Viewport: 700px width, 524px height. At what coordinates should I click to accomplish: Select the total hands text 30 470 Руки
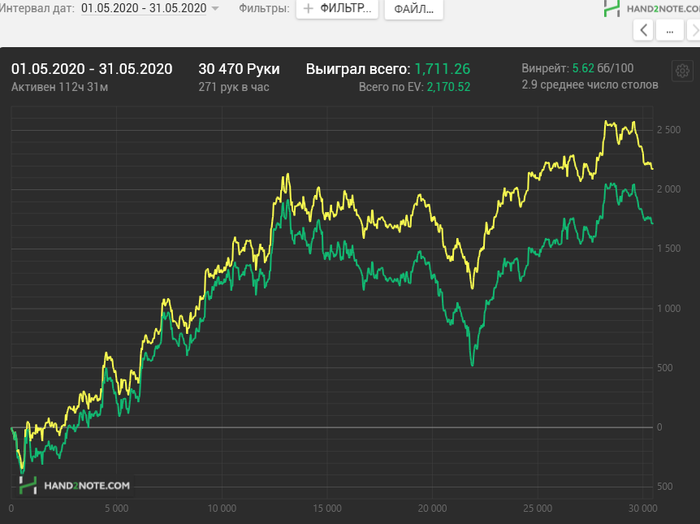pyautogui.click(x=239, y=69)
